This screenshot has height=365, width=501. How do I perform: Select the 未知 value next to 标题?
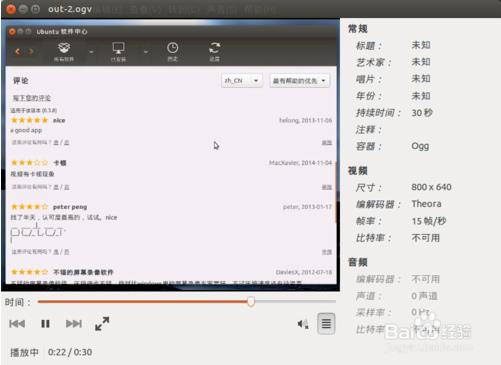[421, 45]
